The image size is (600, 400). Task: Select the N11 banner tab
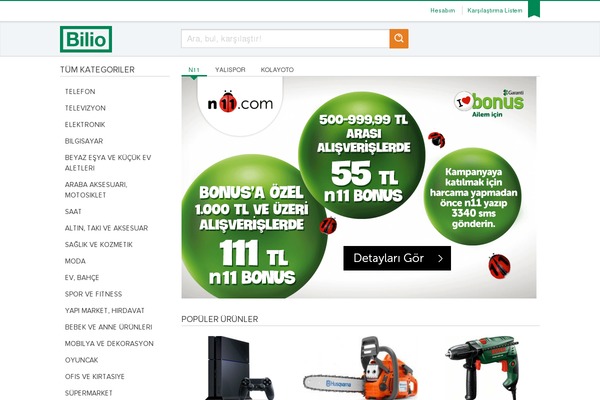click(194, 70)
